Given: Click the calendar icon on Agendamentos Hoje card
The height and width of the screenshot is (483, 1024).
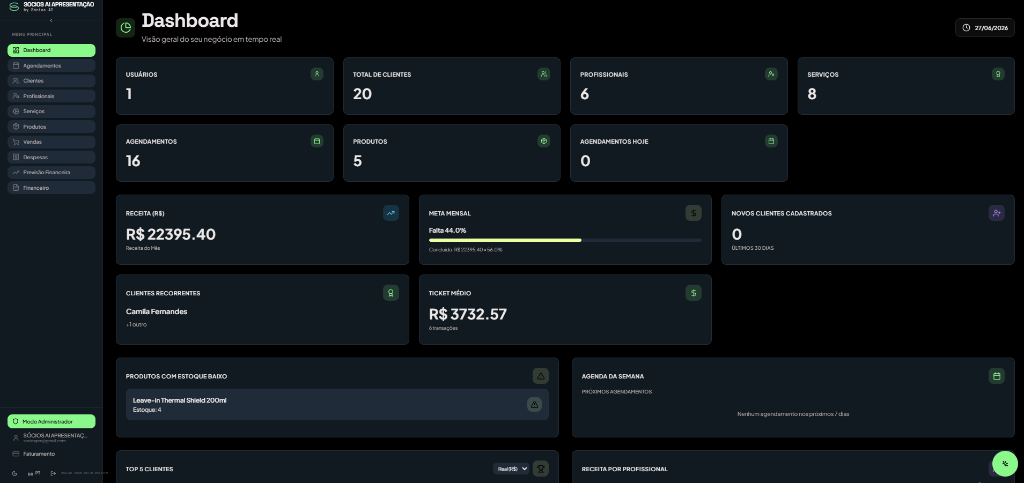Looking at the screenshot, I should point(771,141).
